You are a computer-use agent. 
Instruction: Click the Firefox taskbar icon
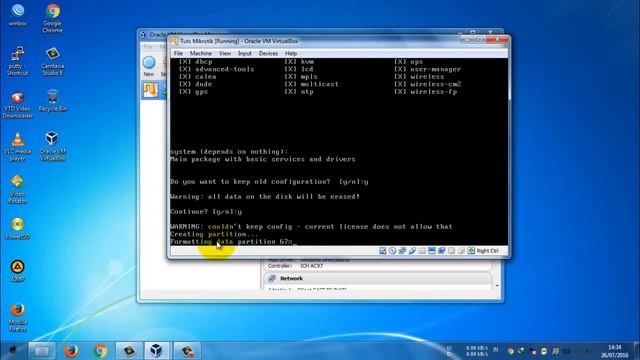pos(71,351)
